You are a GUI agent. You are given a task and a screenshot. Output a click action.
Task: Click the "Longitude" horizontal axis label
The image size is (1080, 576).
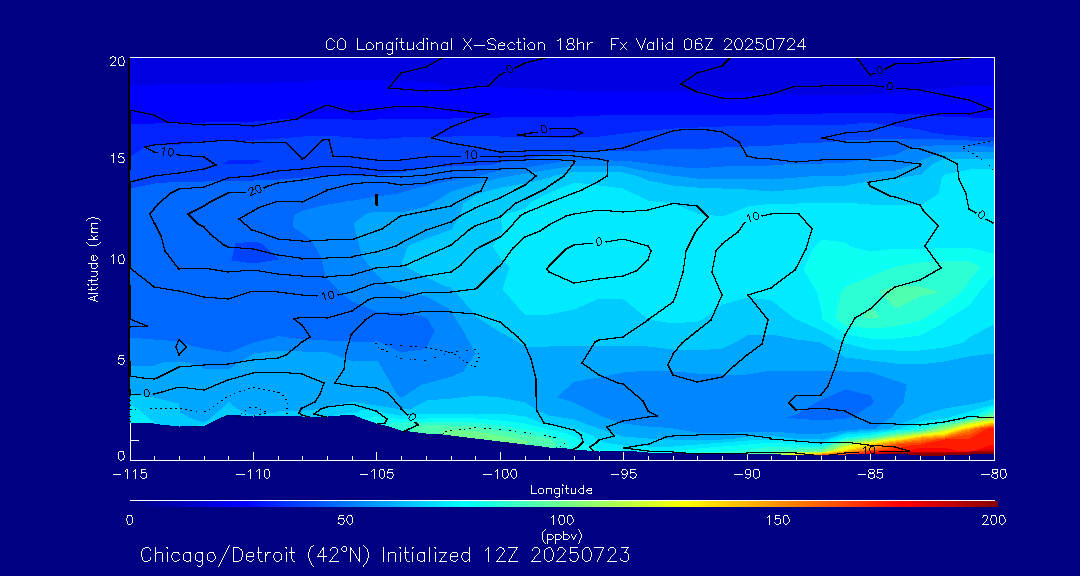561,491
